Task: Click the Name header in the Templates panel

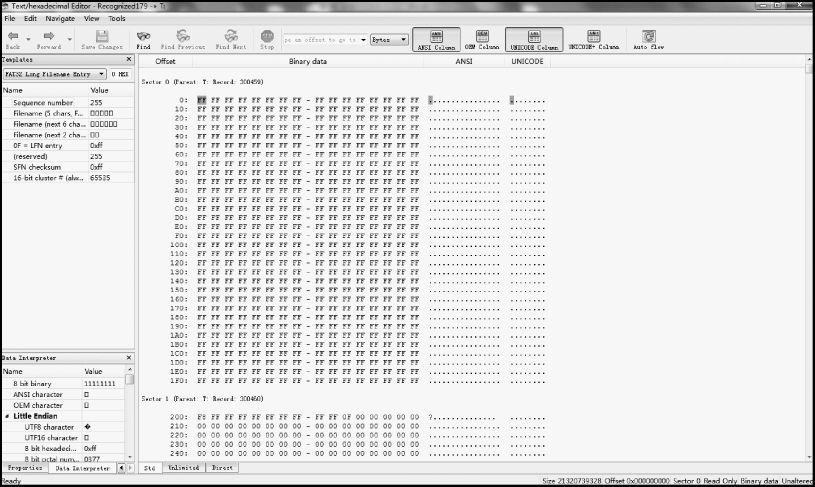Action: [13, 90]
